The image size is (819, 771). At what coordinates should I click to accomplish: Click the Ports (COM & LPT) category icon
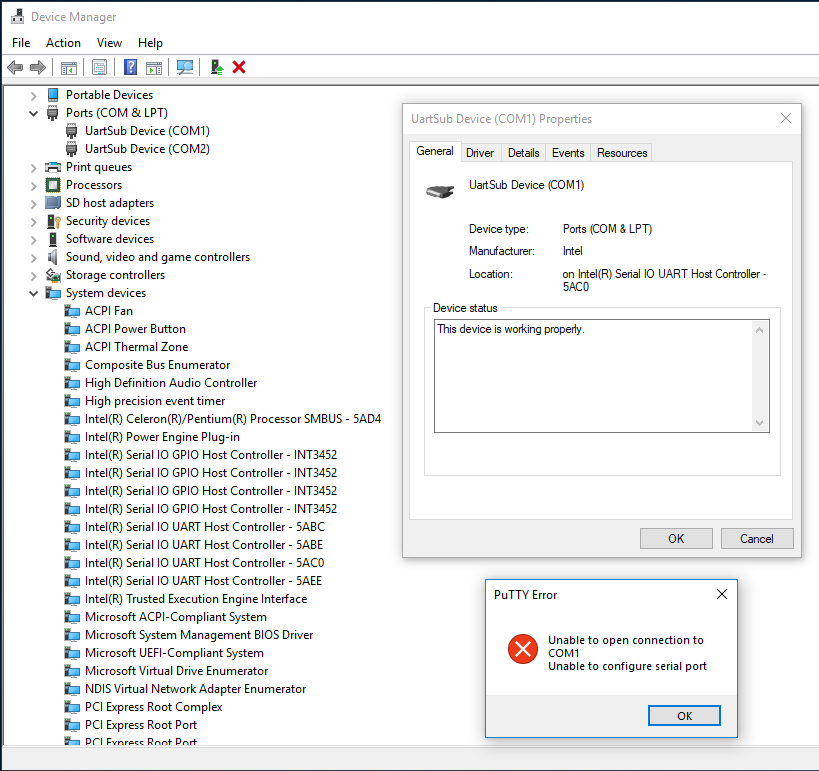pos(53,113)
